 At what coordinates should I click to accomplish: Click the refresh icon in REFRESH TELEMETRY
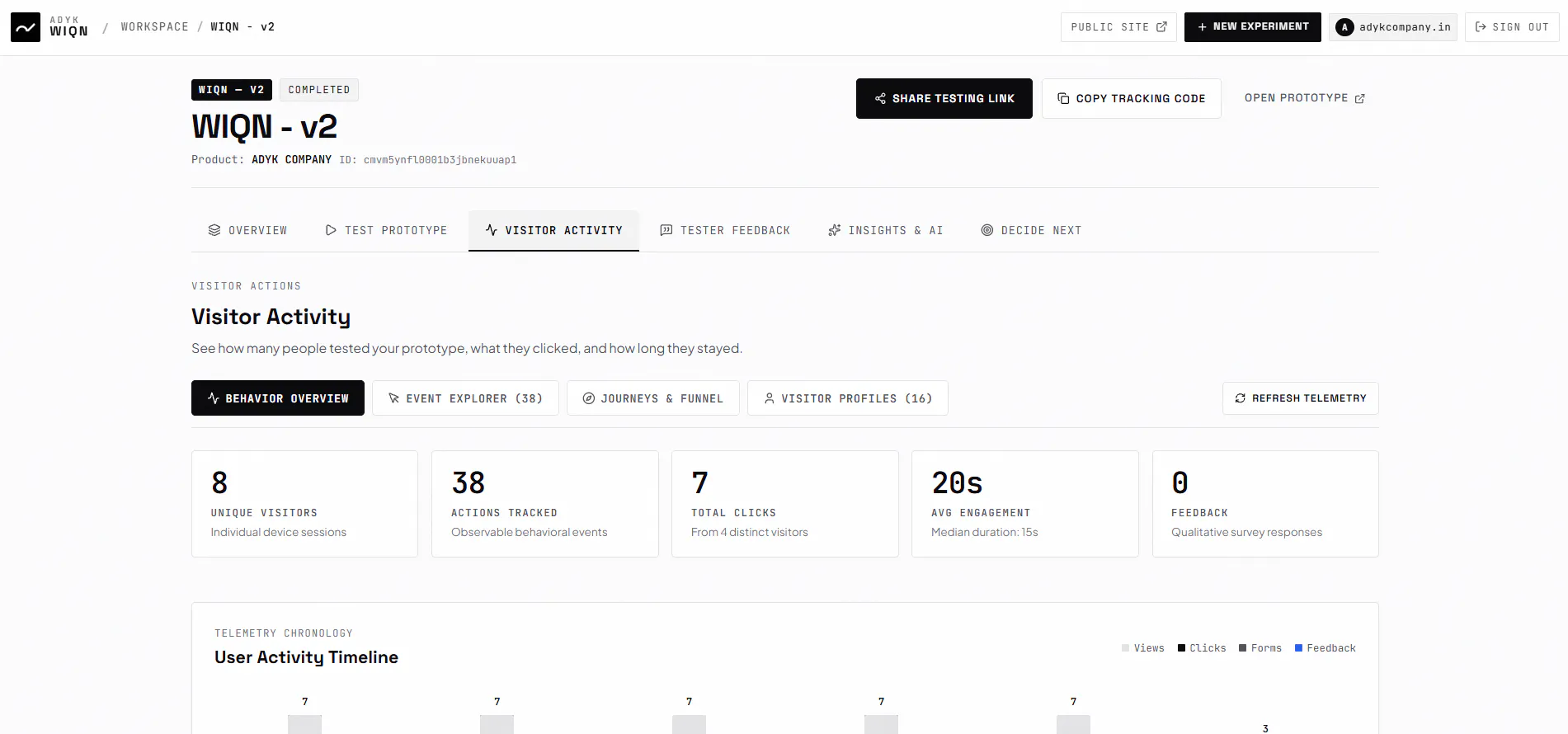coord(1241,398)
